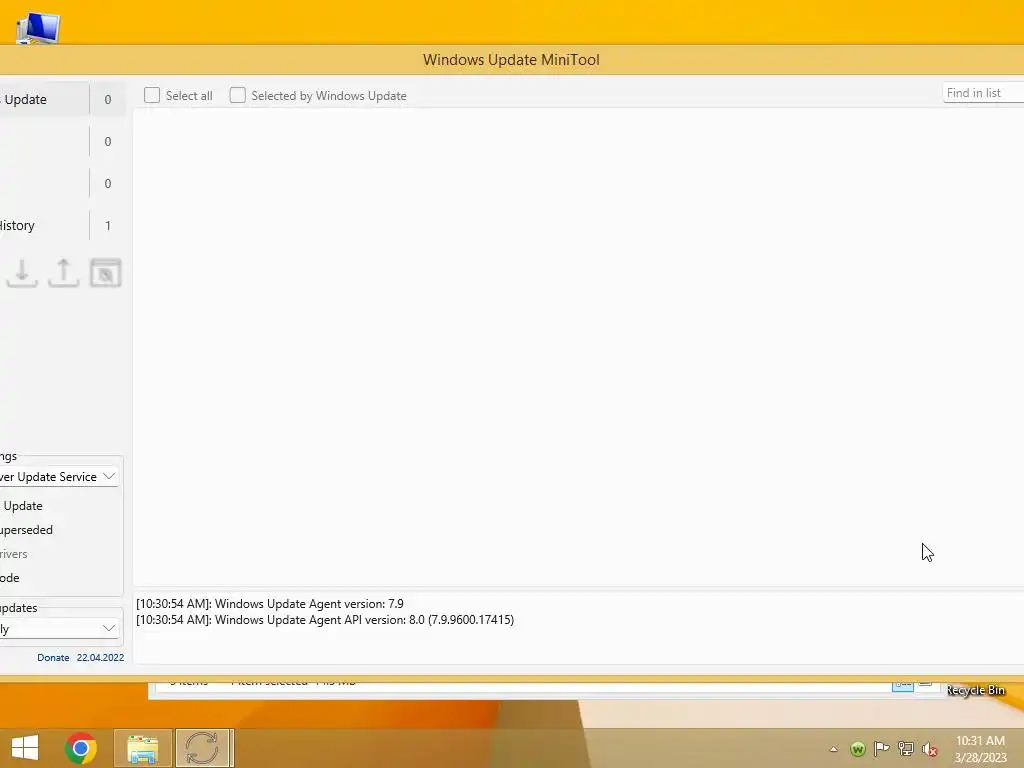The width and height of the screenshot is (1024, 768).
Task: Select the Recycle Bin desktop item
Action: 976,690
